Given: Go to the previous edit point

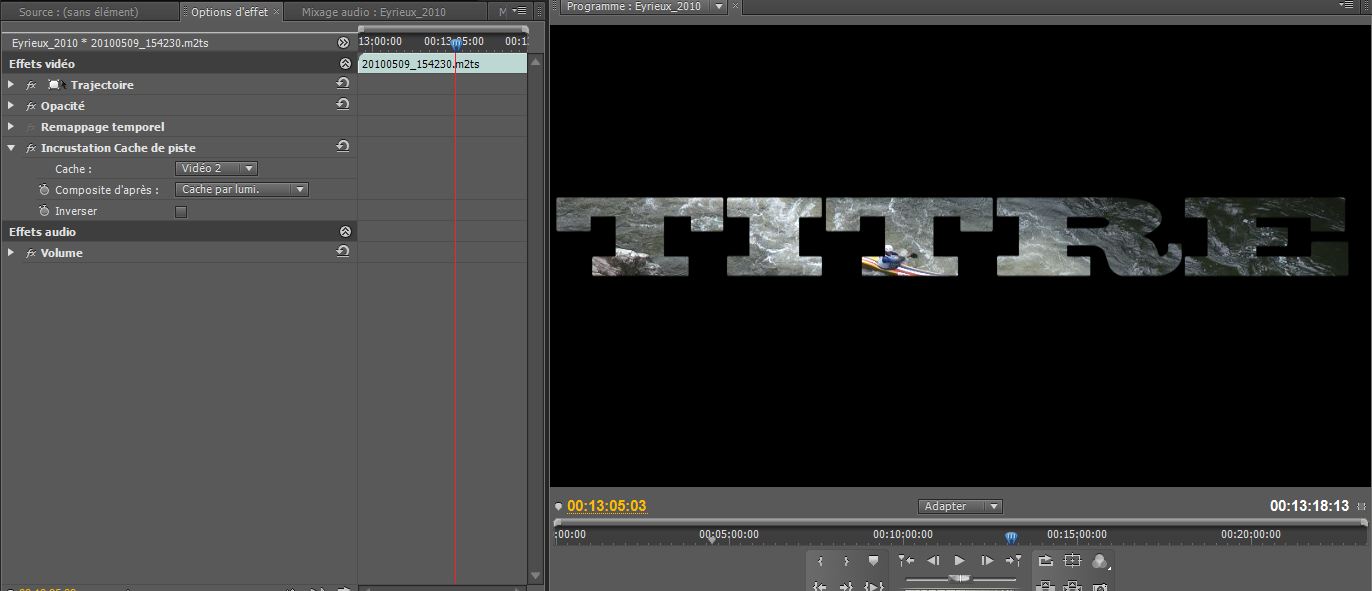Looking at the screenshot, I should click(x=906, y=561).
